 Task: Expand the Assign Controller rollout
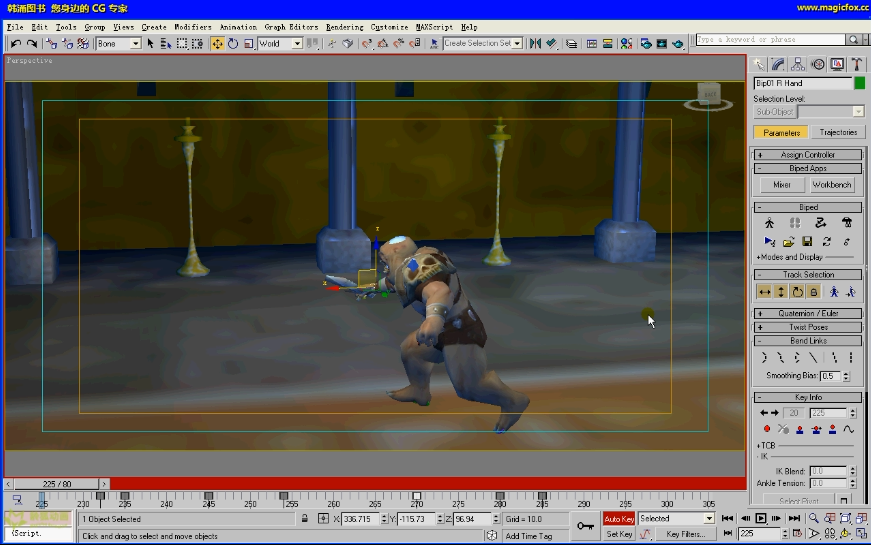808,155
